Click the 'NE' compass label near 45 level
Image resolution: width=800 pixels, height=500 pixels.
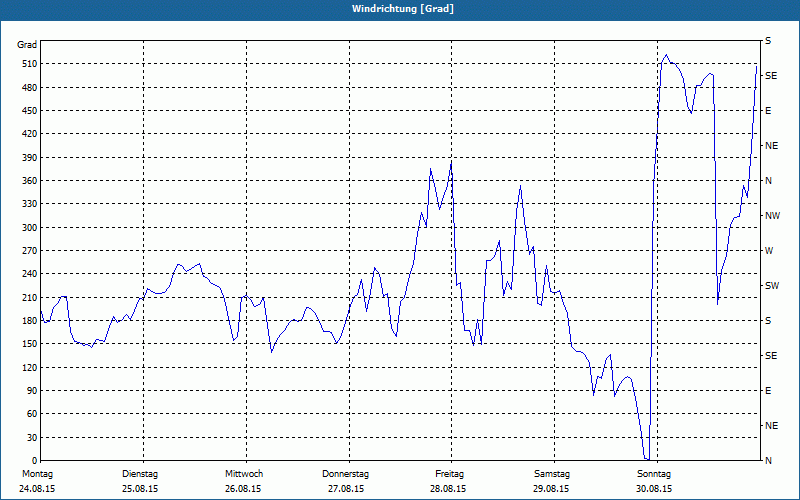pos(772,426)
